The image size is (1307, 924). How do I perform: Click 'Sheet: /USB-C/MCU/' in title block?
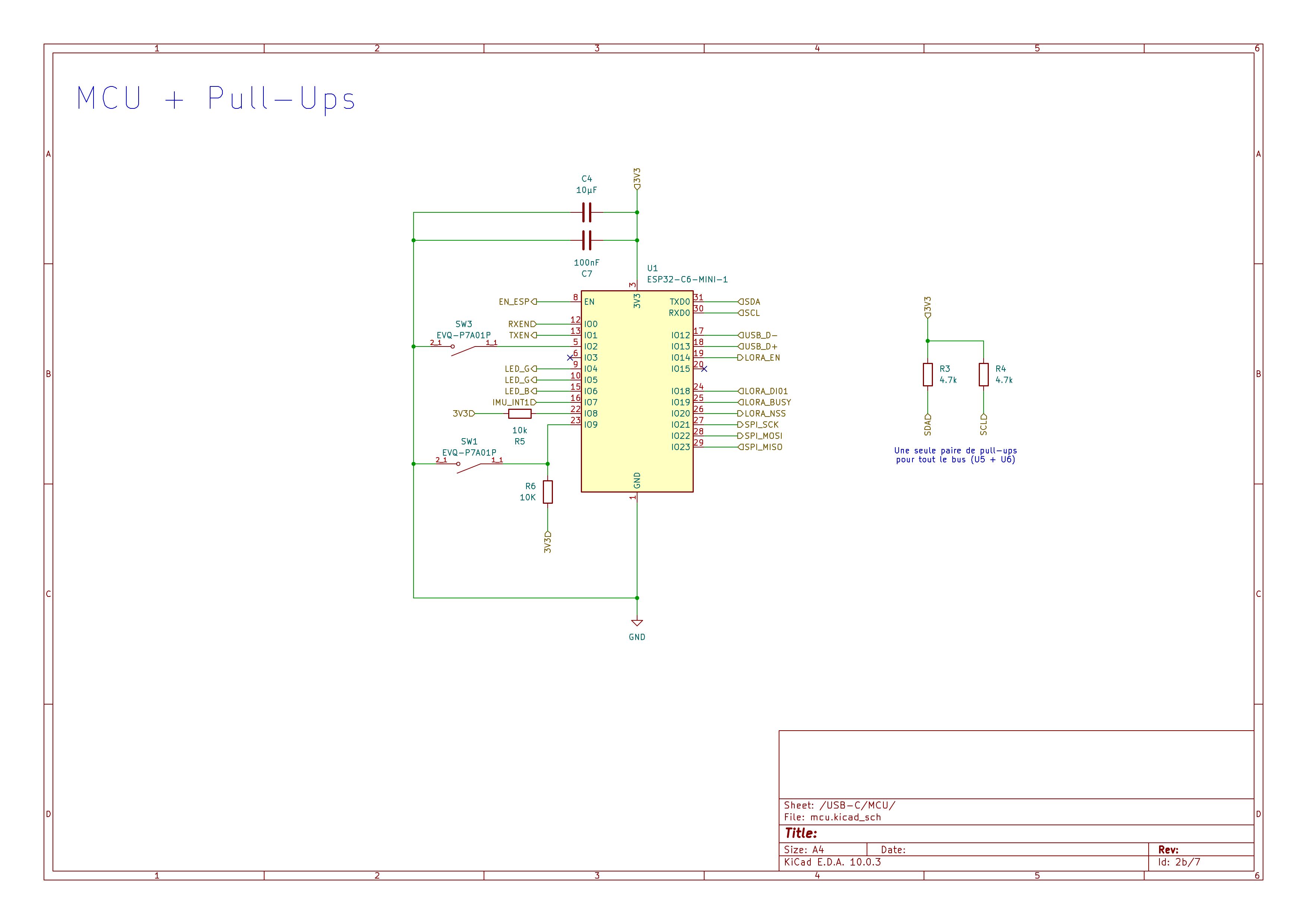pos(840,805)
